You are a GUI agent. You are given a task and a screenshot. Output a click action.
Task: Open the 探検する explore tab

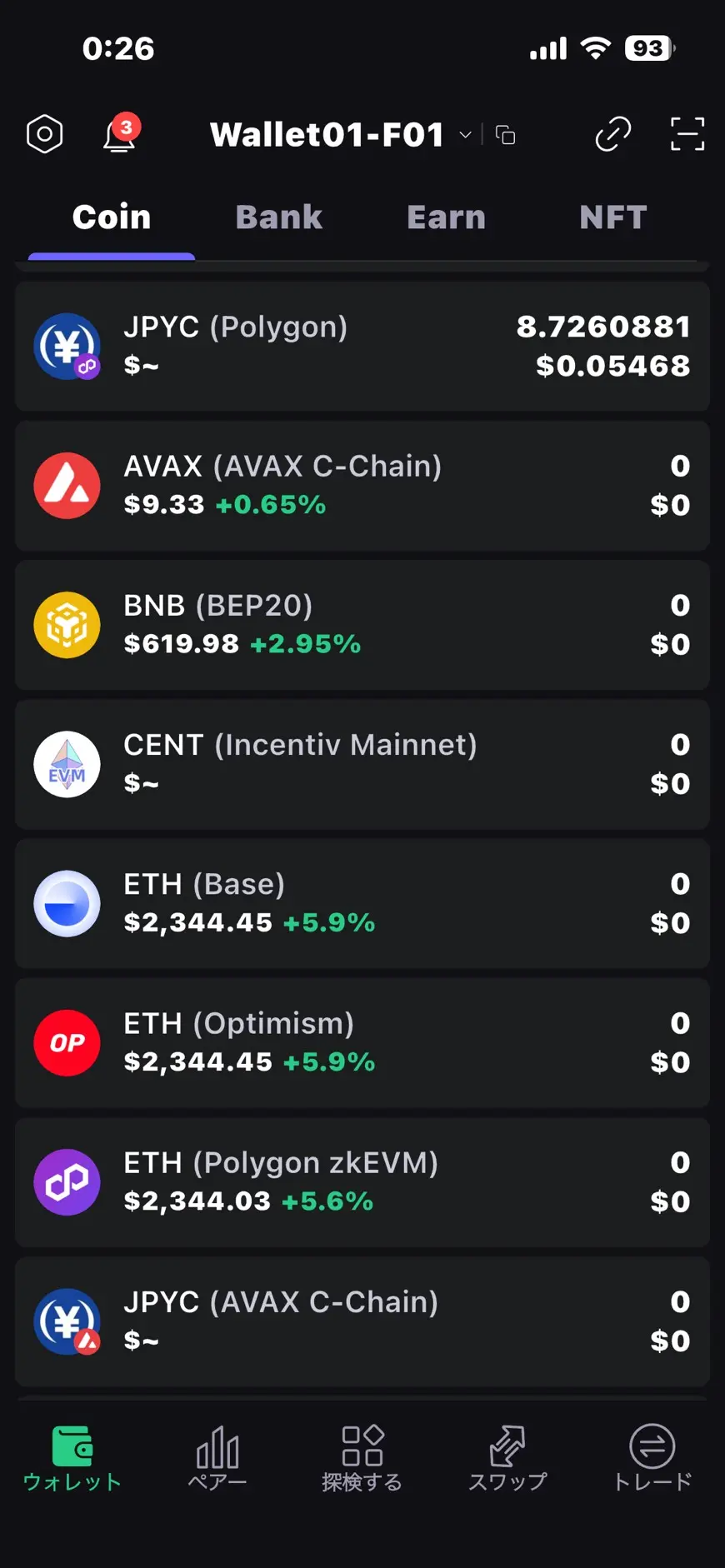tap(362, 1457)
